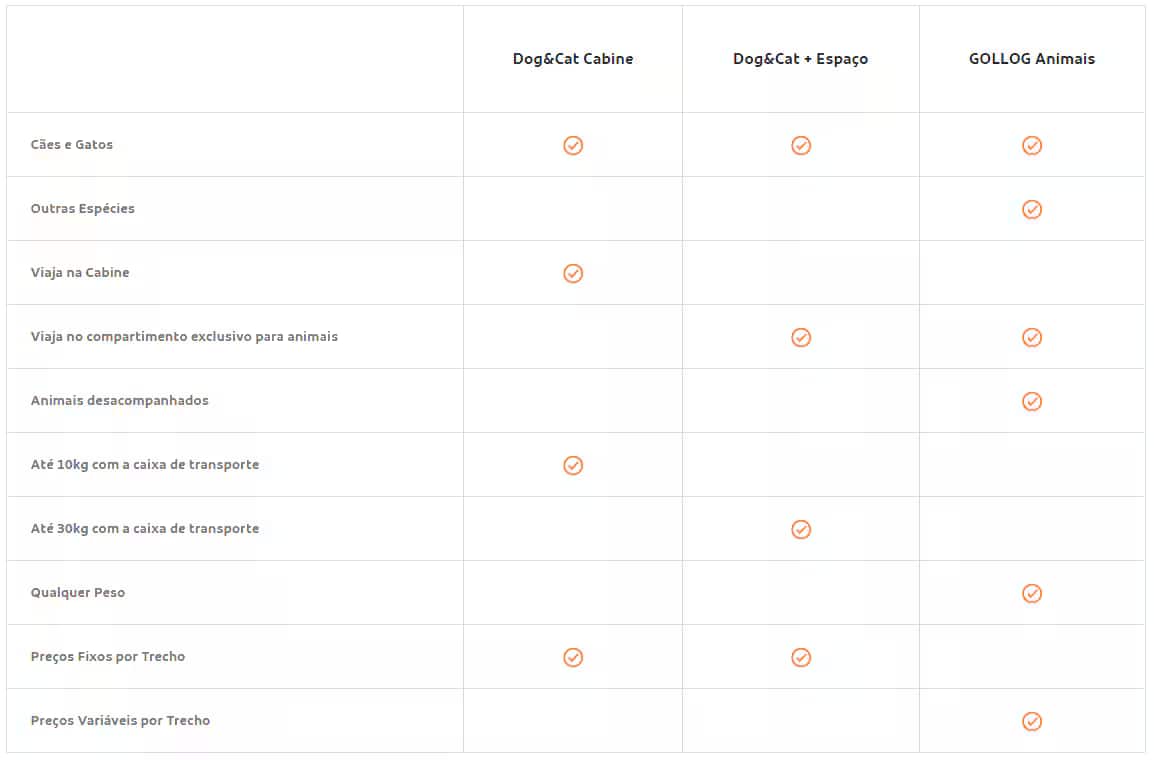The image size is (1154, 760).
Task: Click the Preços Variáveis por Trecho checkmark
Action: tap(1032, 721)
